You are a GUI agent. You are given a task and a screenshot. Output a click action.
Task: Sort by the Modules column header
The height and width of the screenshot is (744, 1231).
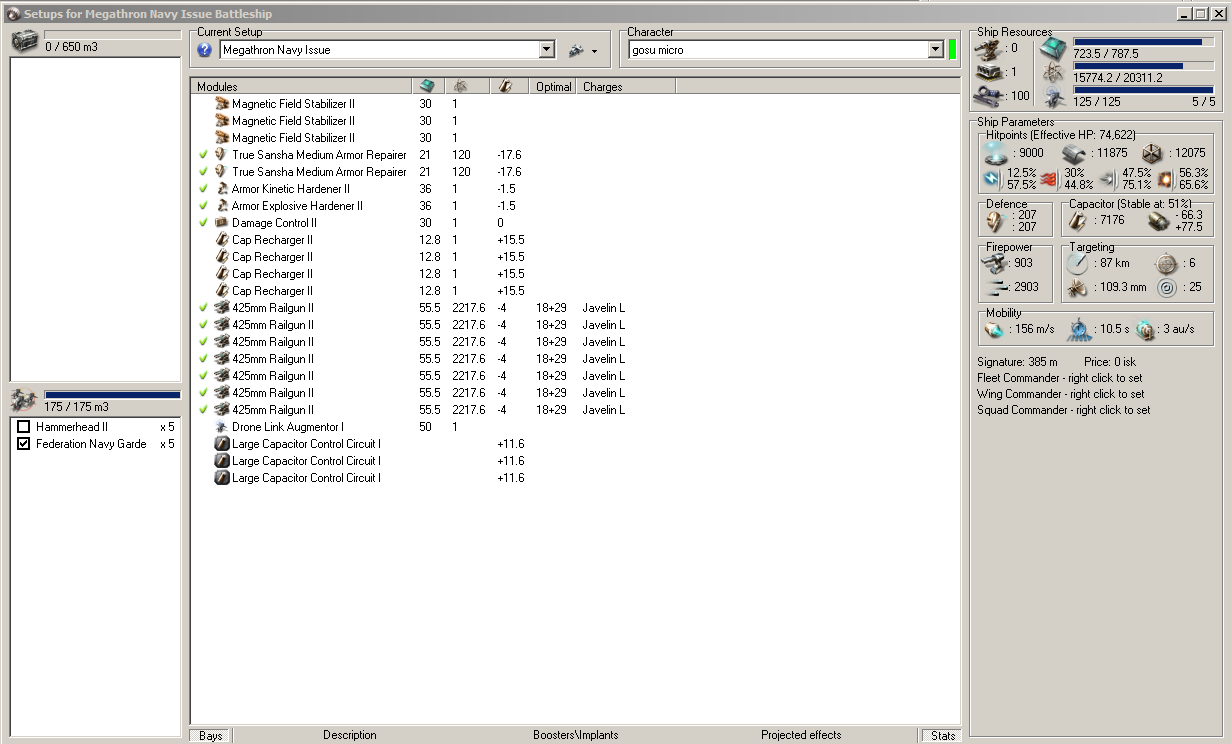click(301, 87)
